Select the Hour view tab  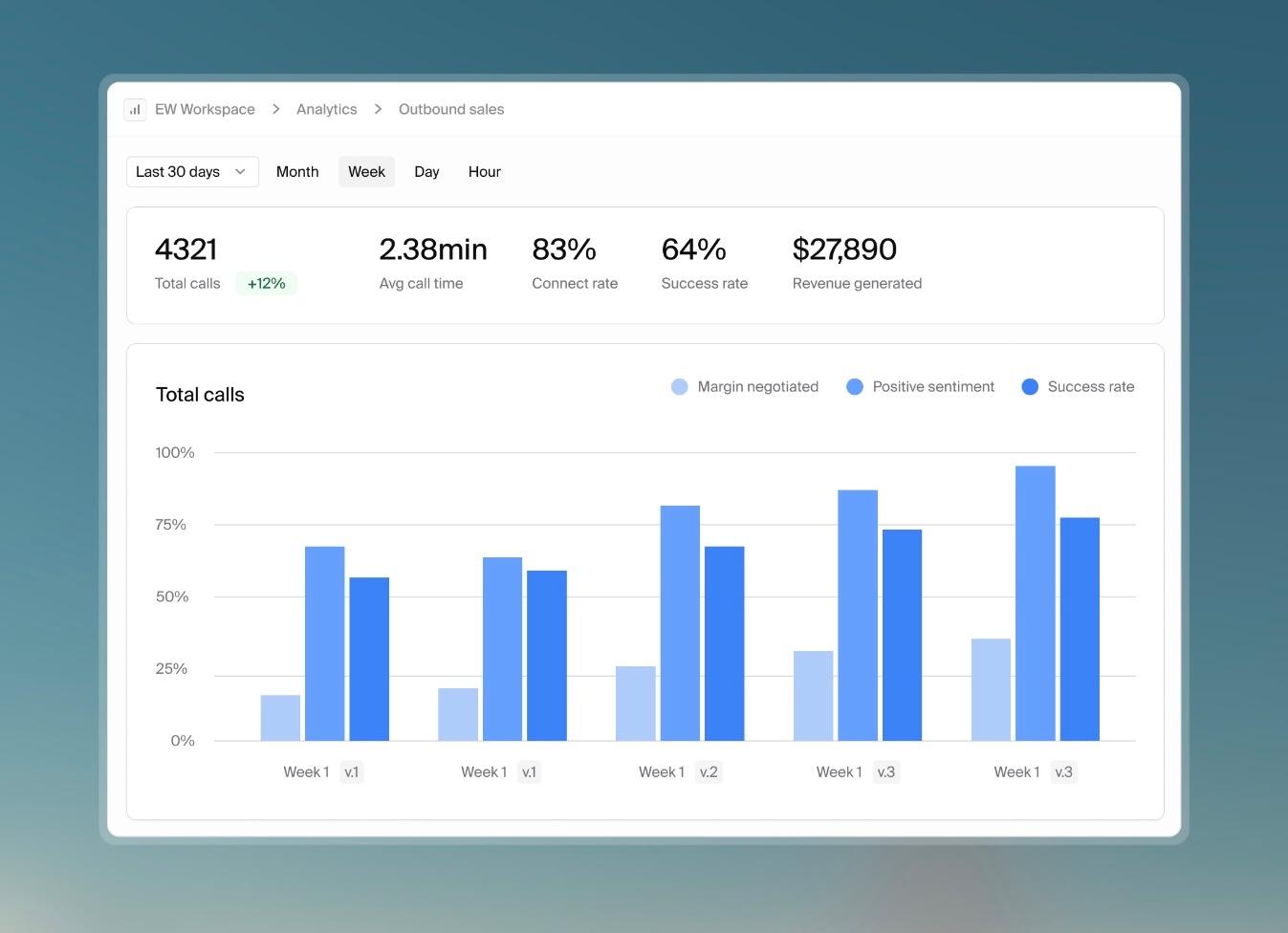484,171
